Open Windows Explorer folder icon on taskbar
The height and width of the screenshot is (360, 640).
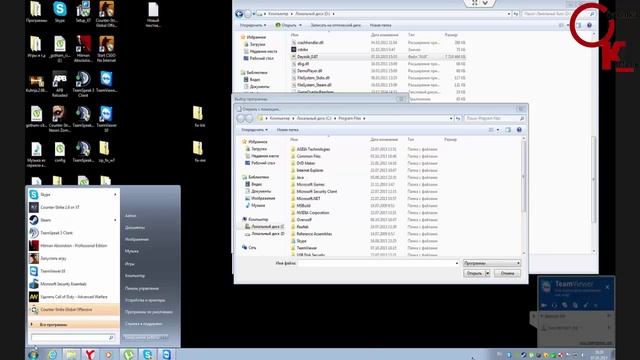(71, 355)
